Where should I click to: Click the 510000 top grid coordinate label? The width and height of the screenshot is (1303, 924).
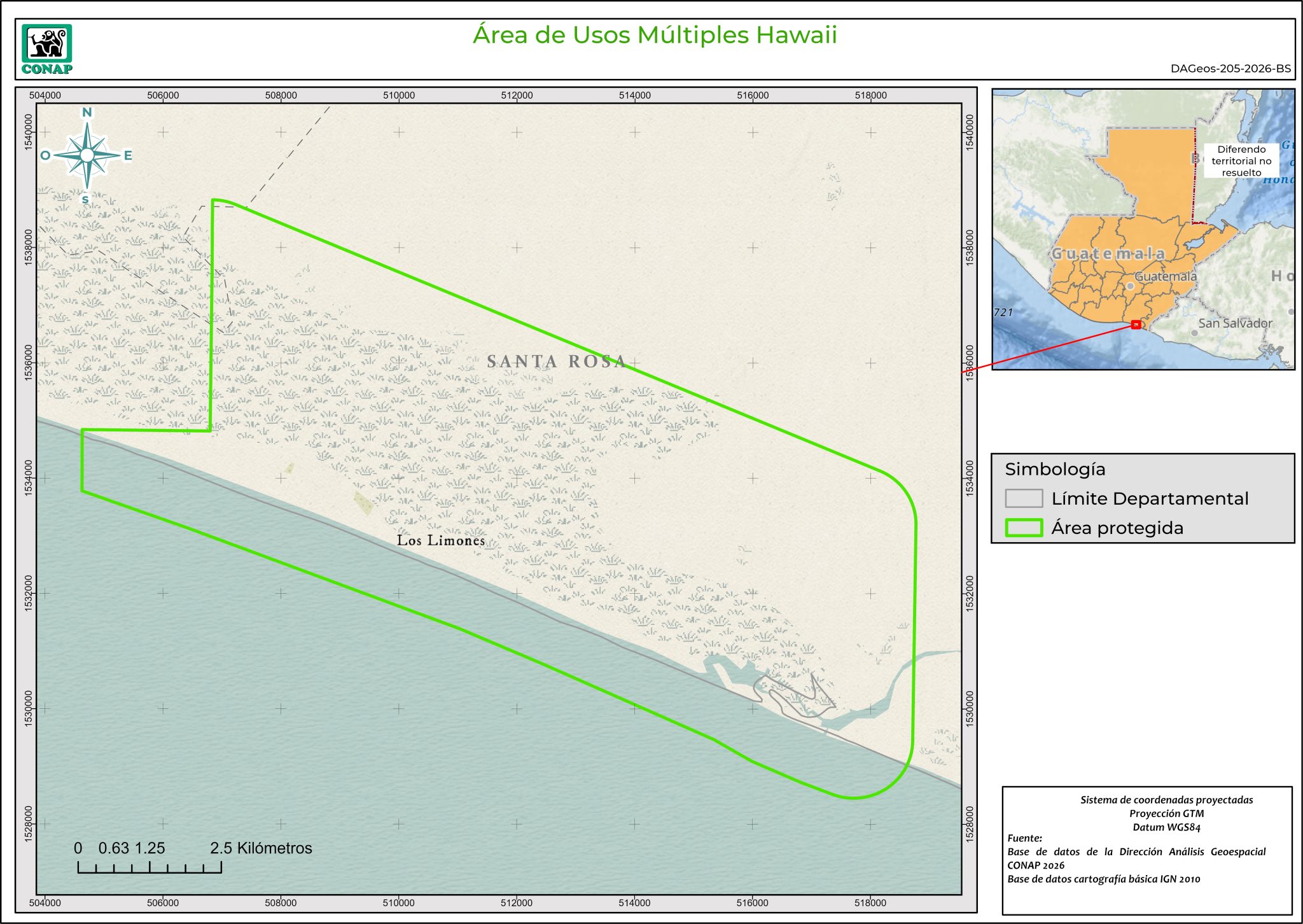[x=398, y=95]
